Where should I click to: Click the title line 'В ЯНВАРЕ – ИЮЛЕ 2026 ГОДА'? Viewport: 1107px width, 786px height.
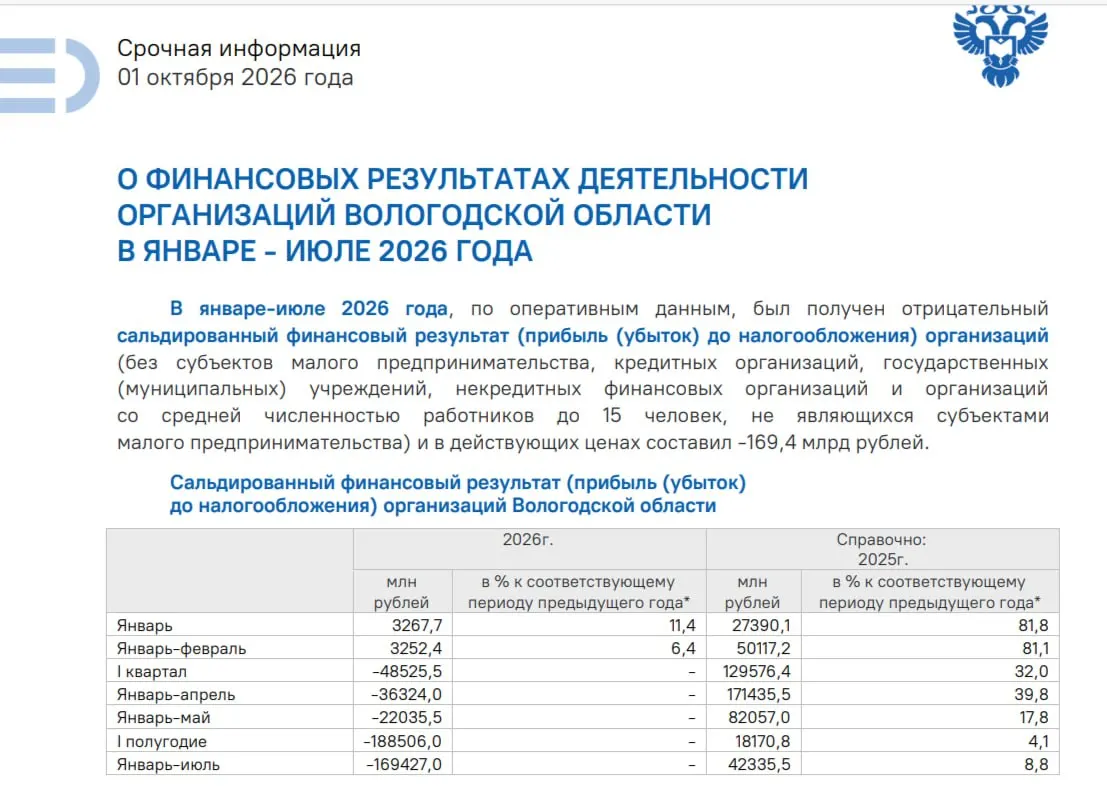325,251
